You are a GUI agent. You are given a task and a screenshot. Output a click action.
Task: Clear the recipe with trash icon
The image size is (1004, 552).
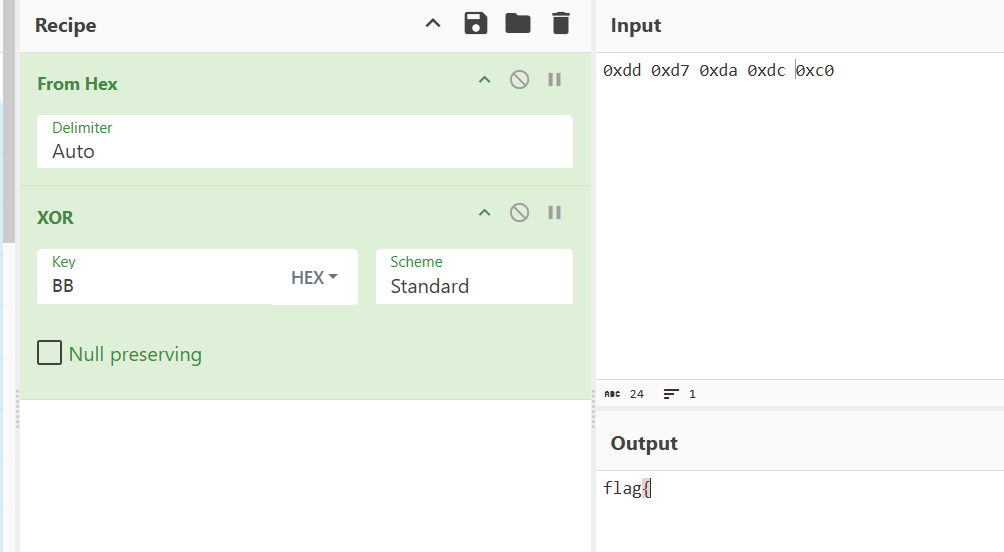561,24
